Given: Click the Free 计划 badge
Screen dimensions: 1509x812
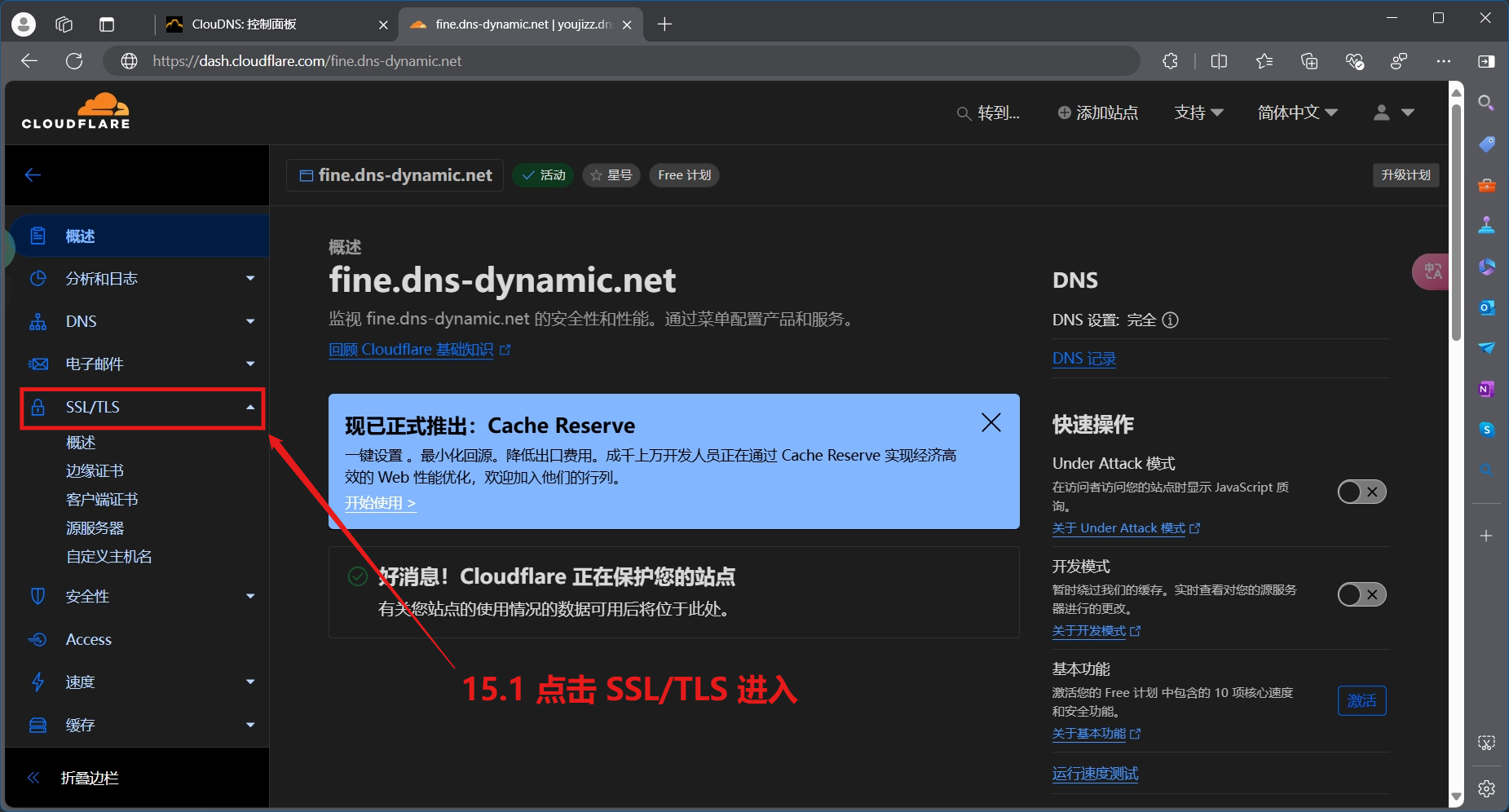Looking at the screenshot, I should [684, 175].
